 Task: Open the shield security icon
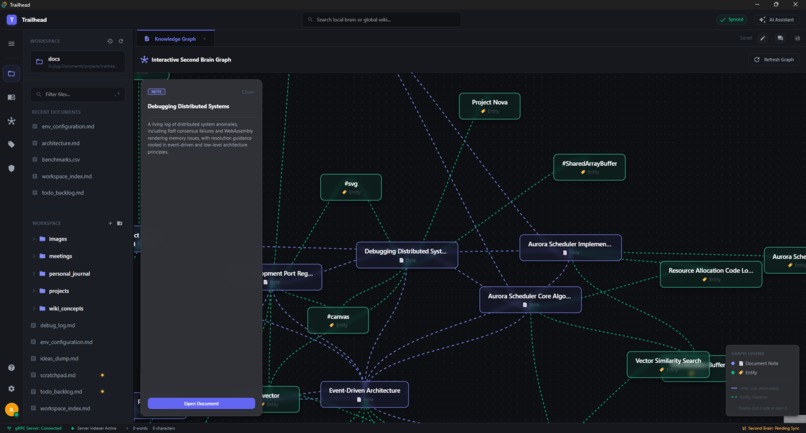[11, 168]
